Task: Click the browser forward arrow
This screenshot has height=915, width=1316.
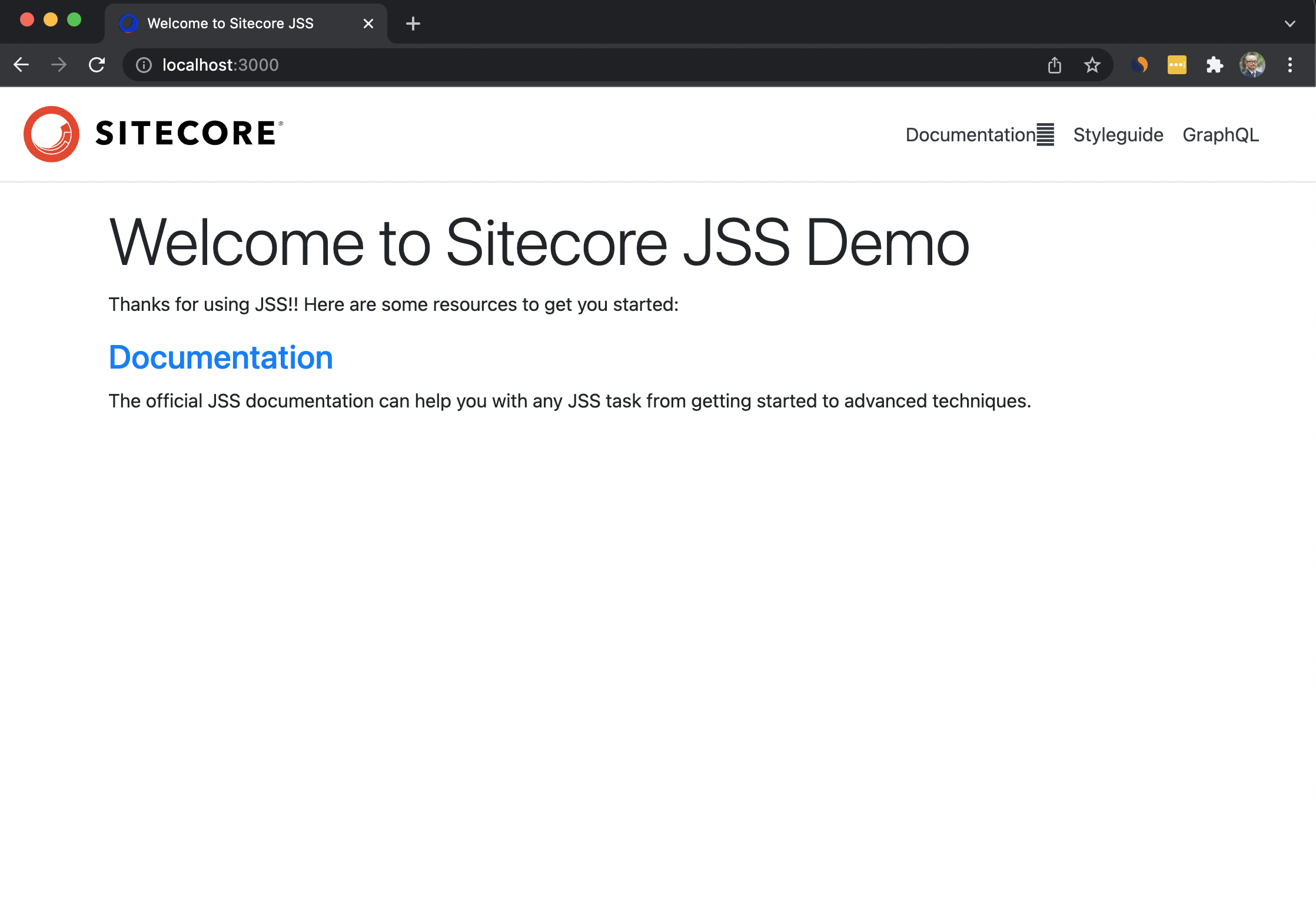Action: click(x=59, y=65)
